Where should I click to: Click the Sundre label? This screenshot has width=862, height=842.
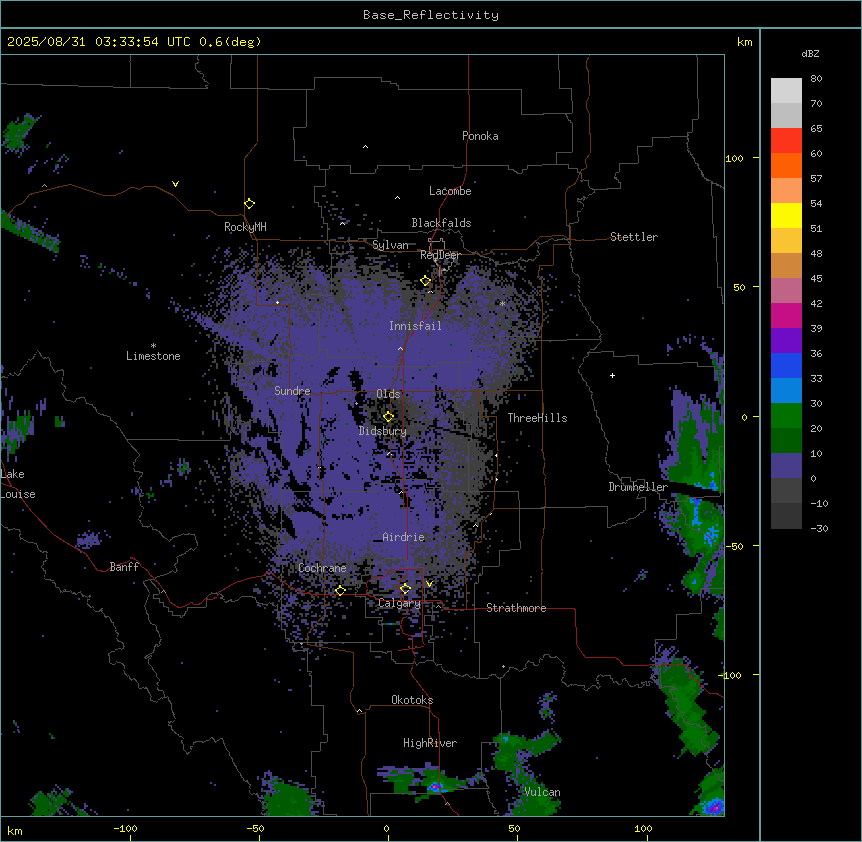click(x=292, y=391)
